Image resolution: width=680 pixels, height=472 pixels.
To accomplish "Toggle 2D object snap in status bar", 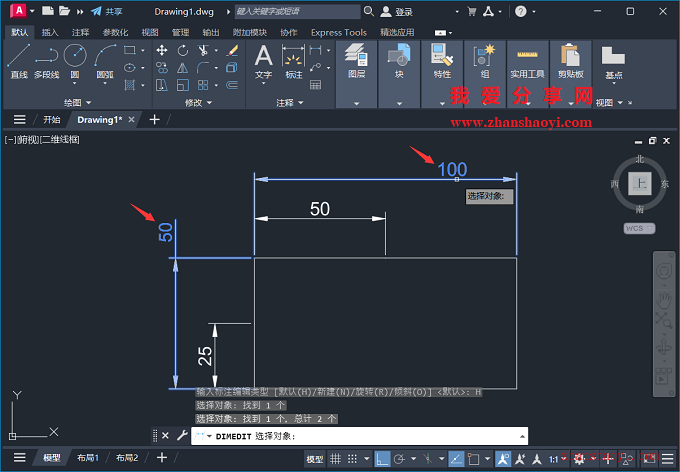I will 474,459.
